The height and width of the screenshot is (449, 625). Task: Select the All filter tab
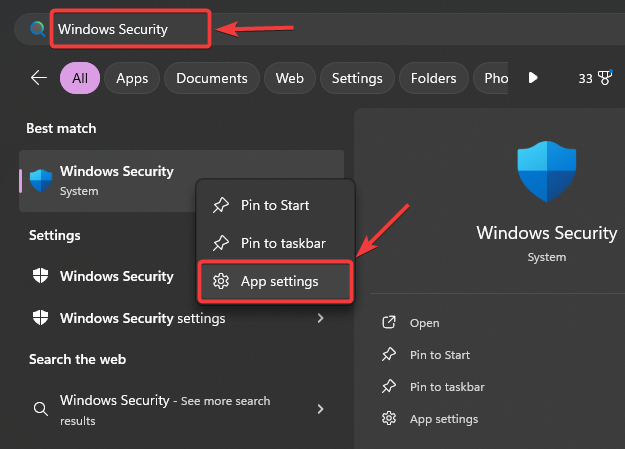(x=80, y=78)
